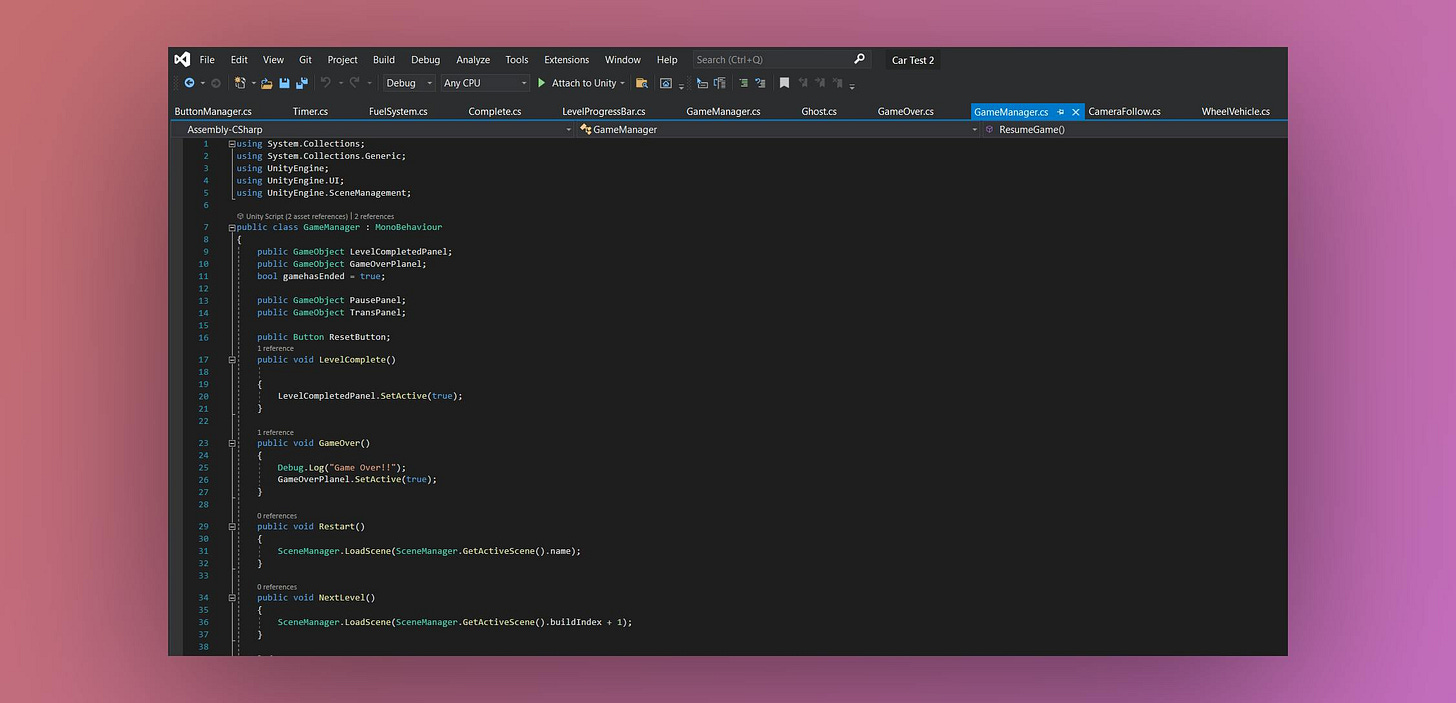Click the Navigate Backward arrow icon
The height and width of the screenshot is (703, 1456).
tap(189, 83)
